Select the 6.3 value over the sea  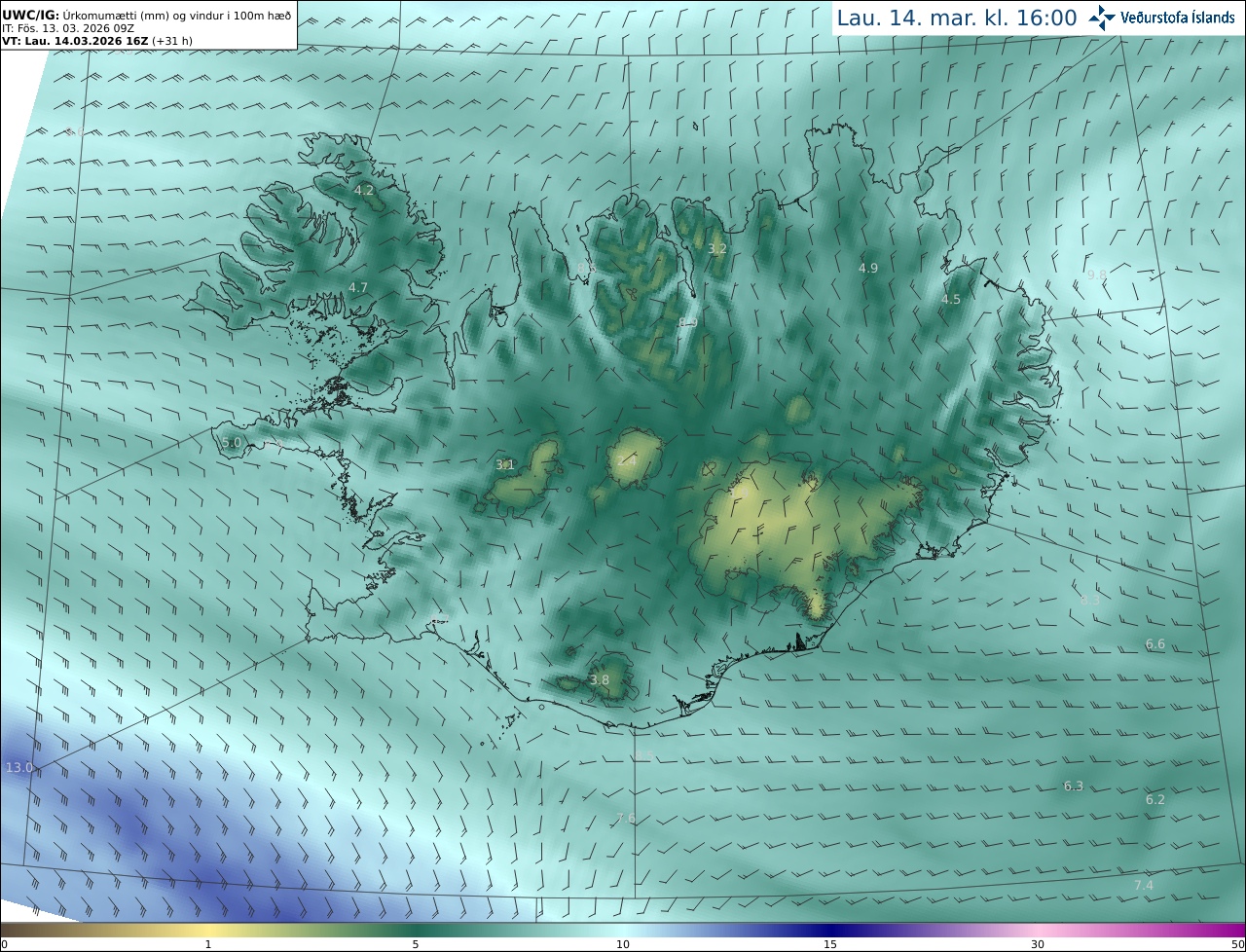coord(1073,786)
